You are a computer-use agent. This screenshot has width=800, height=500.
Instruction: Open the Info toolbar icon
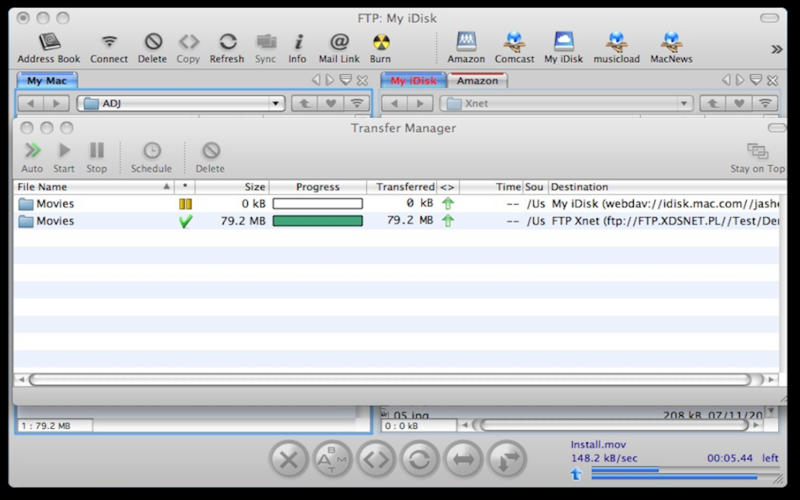[x=297, y=48]
